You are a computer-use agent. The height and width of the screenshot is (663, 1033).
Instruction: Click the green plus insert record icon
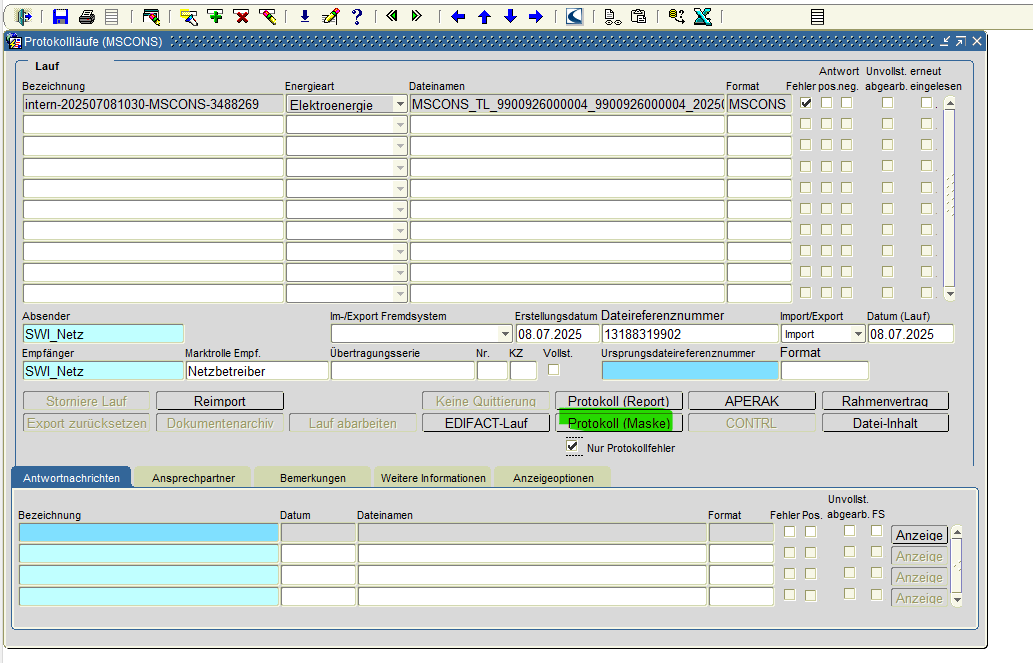click(215, 16)
